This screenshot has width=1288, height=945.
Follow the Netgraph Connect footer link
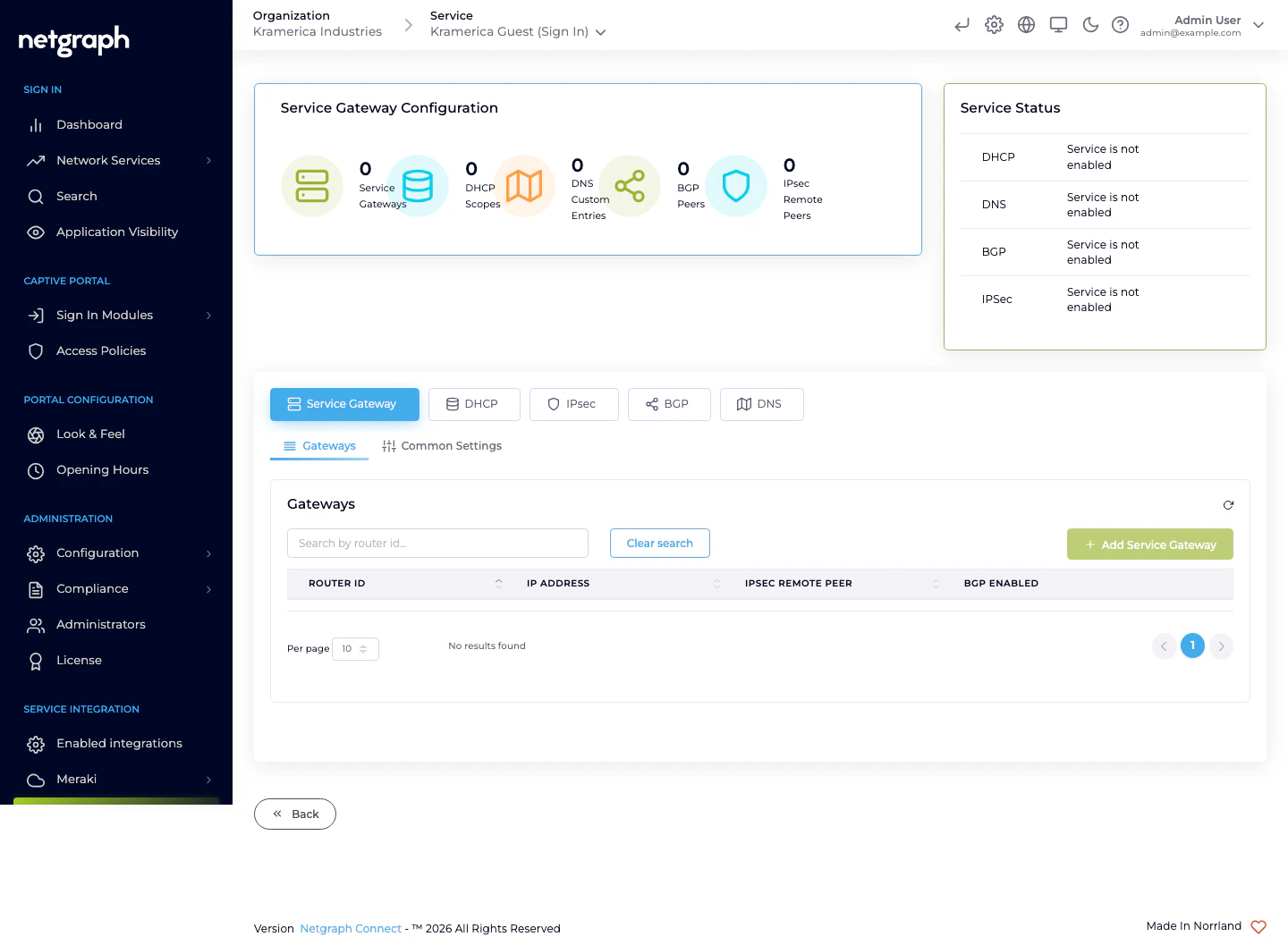(x=351, y=928)
